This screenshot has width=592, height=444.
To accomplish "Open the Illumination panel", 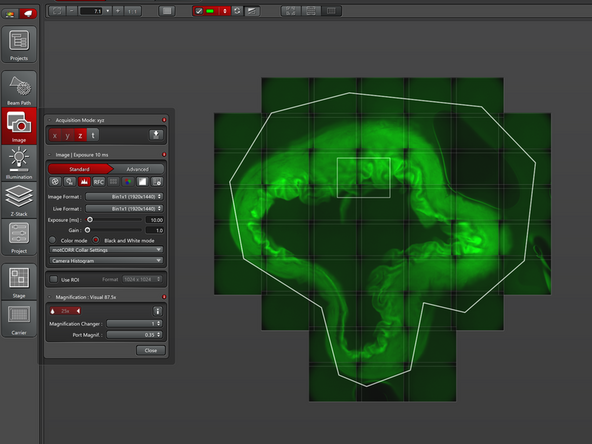I will tap(19, 163).
